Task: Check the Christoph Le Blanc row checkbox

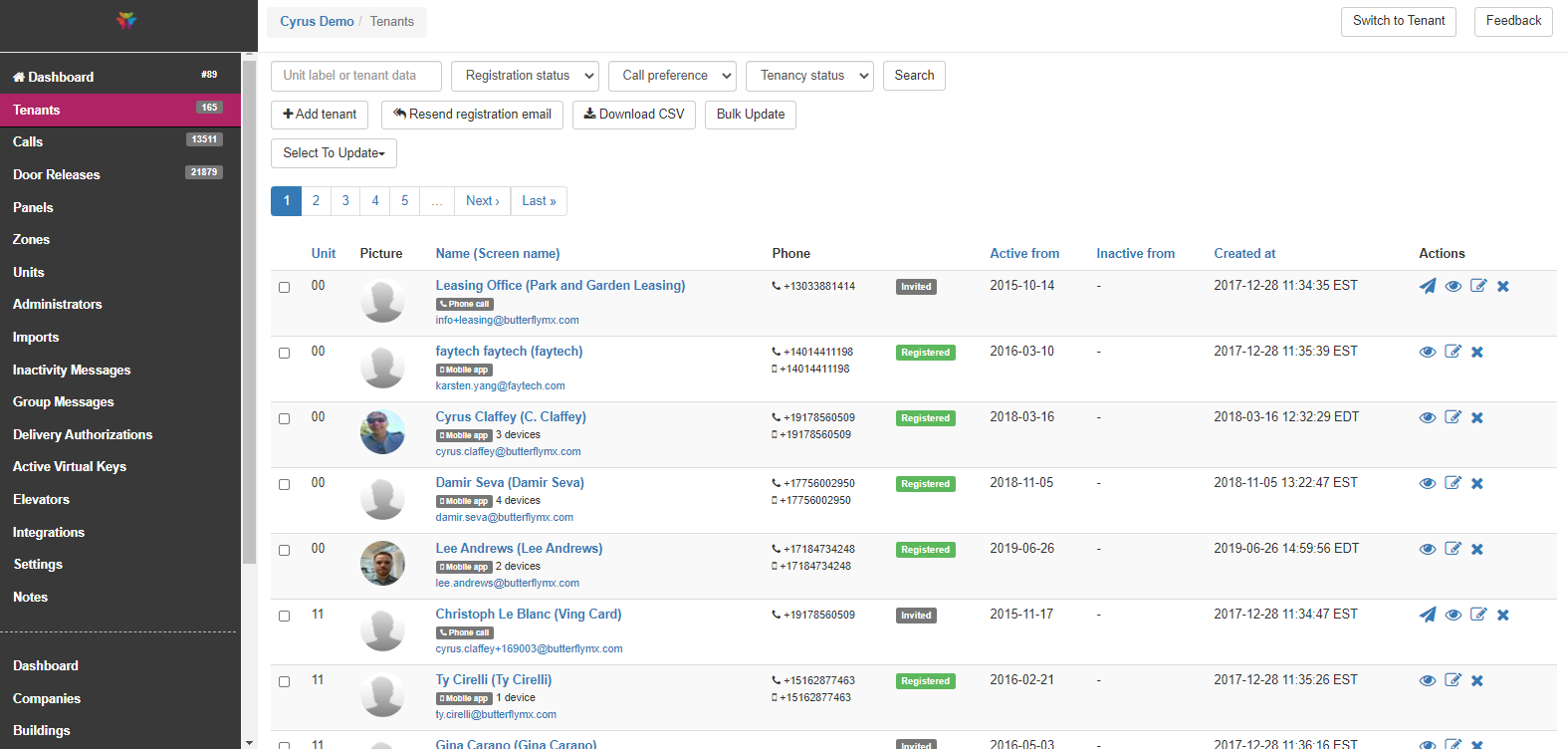Action: coord(285,617)
